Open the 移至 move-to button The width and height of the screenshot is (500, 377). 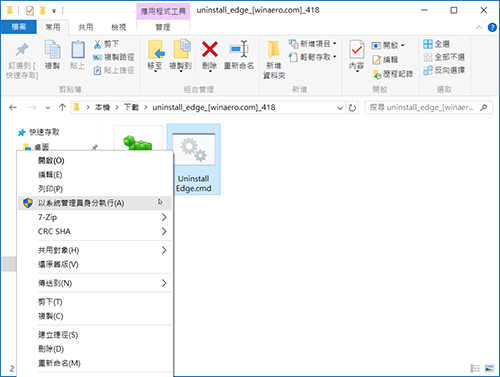156,55
